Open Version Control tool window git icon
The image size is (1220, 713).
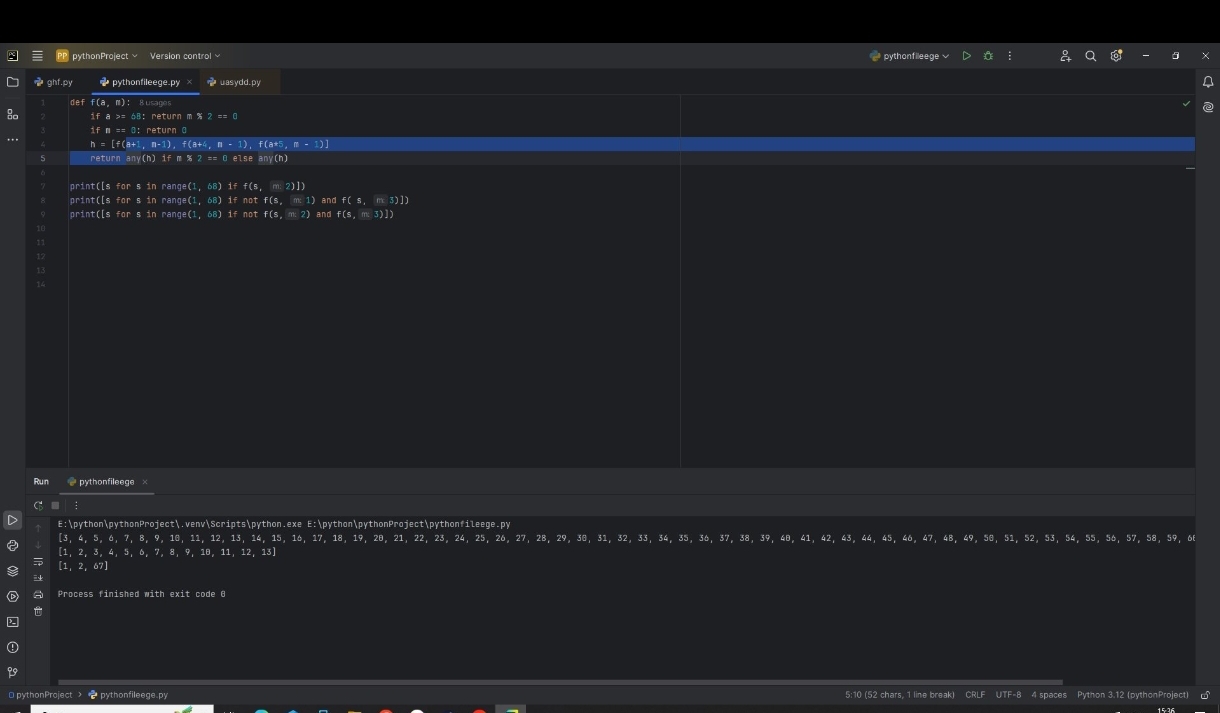(12, 673)
